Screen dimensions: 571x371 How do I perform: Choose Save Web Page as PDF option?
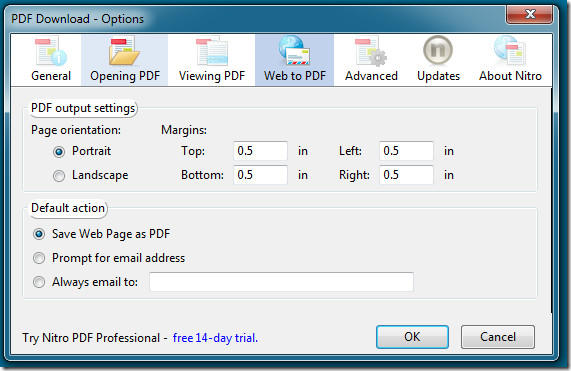tap(39, 234)
